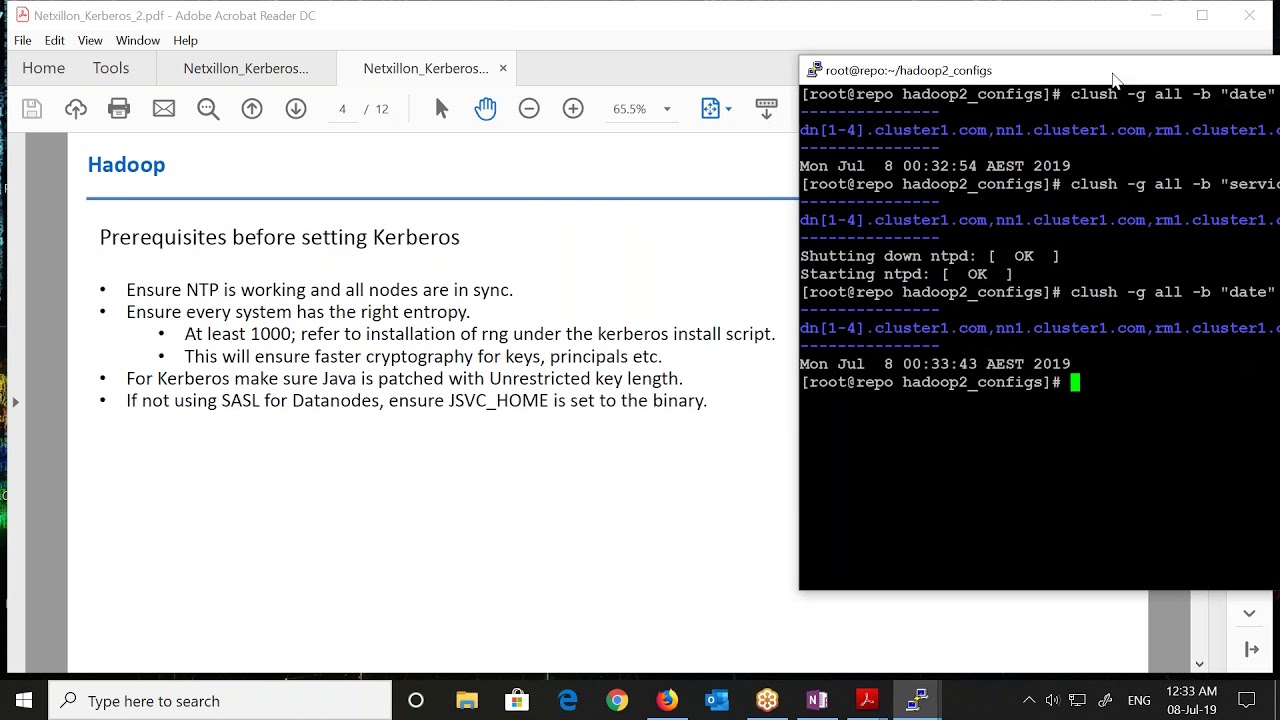This screenshot has width=1280, height=720.
Task: Click the current page number field
Action: tap(342, 109)
